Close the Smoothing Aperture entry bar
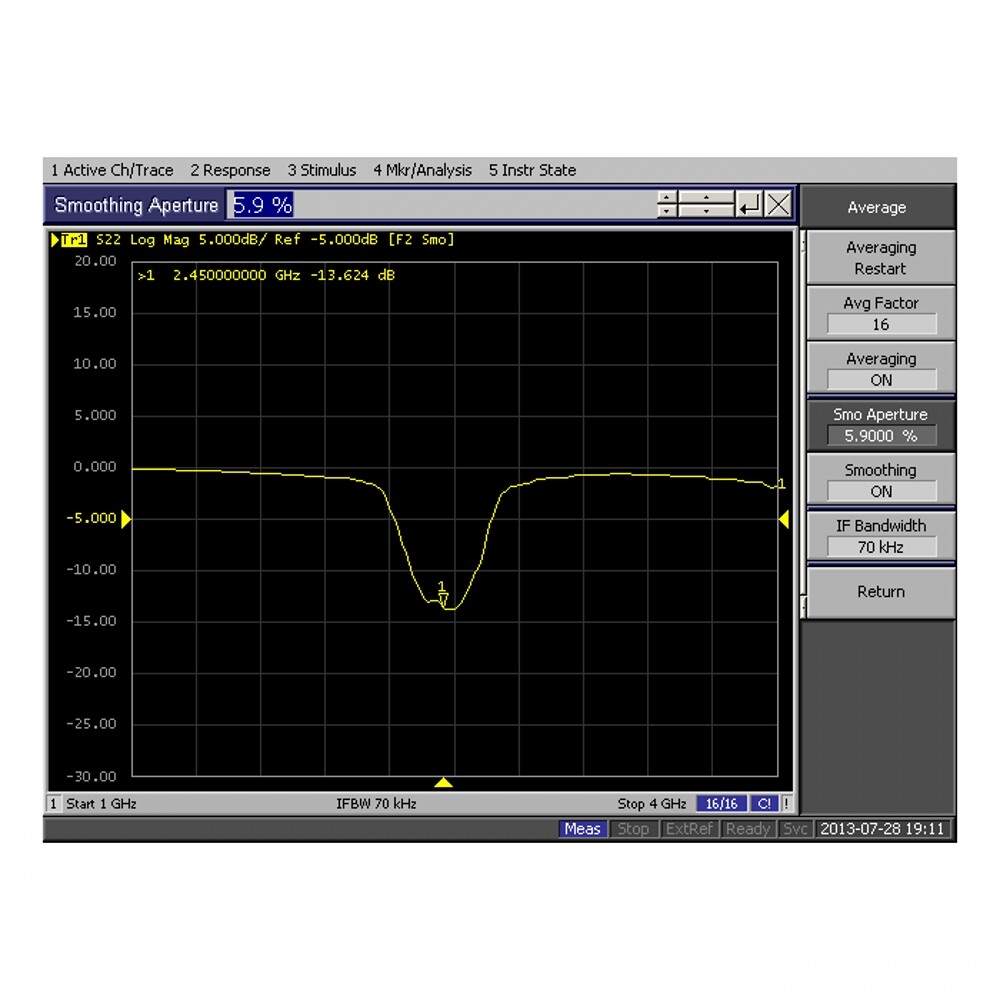The width and height of the screenshot is (1000, 1000). 778,205
